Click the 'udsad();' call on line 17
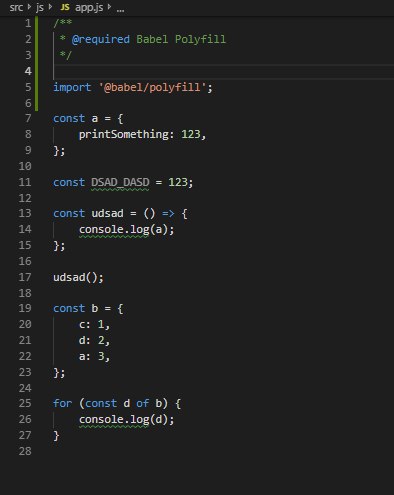This screenshot has width=394, height=495. click(78, 277)
